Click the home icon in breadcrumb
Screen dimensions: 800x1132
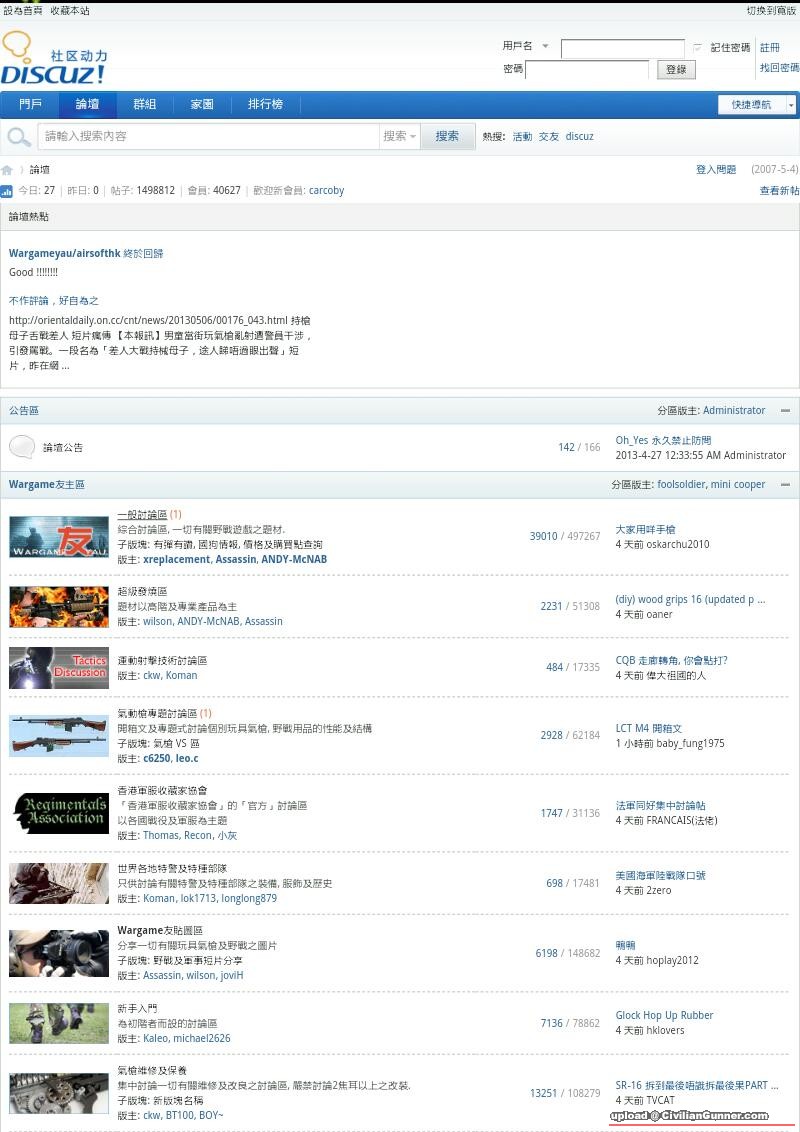click(x=7, y=170)
